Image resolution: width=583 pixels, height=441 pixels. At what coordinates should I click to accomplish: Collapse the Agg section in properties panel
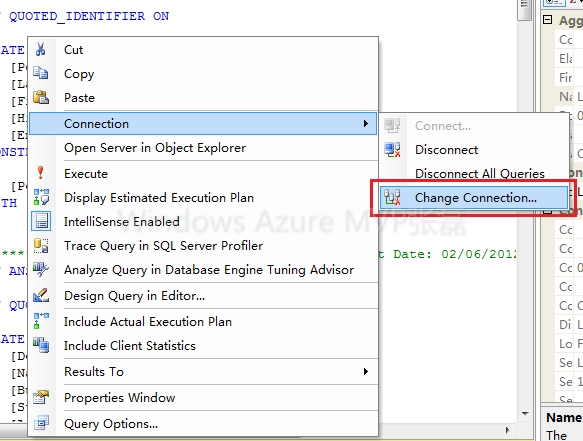548,19
